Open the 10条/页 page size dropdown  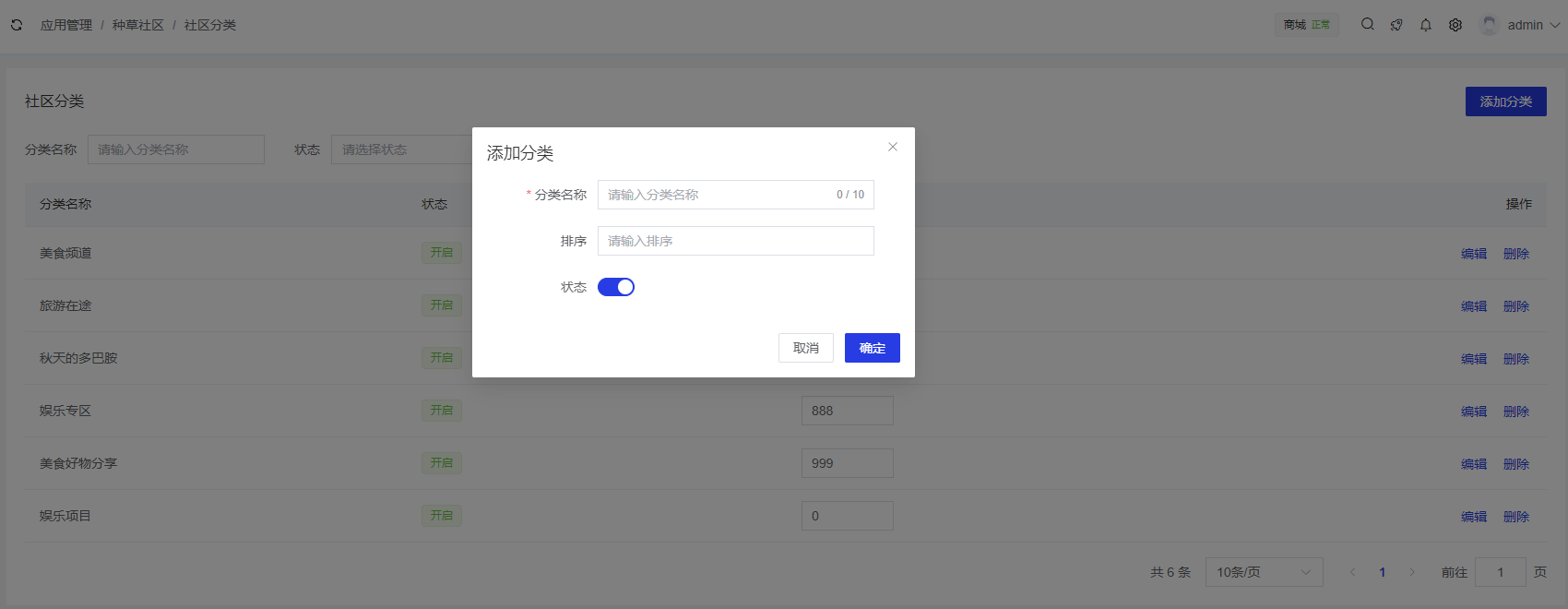point(1264,572)
